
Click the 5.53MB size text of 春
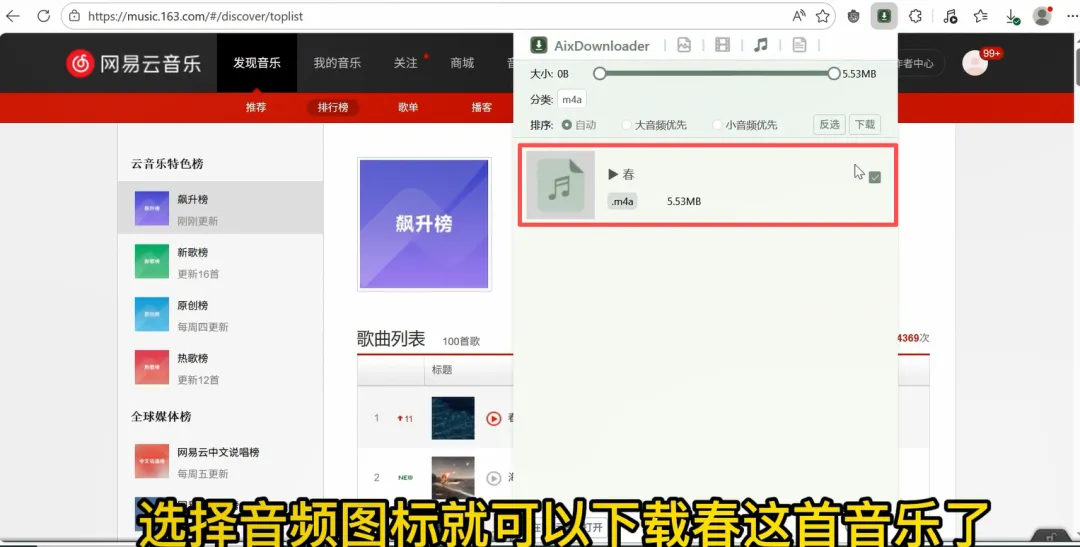(x=684, y=201)
